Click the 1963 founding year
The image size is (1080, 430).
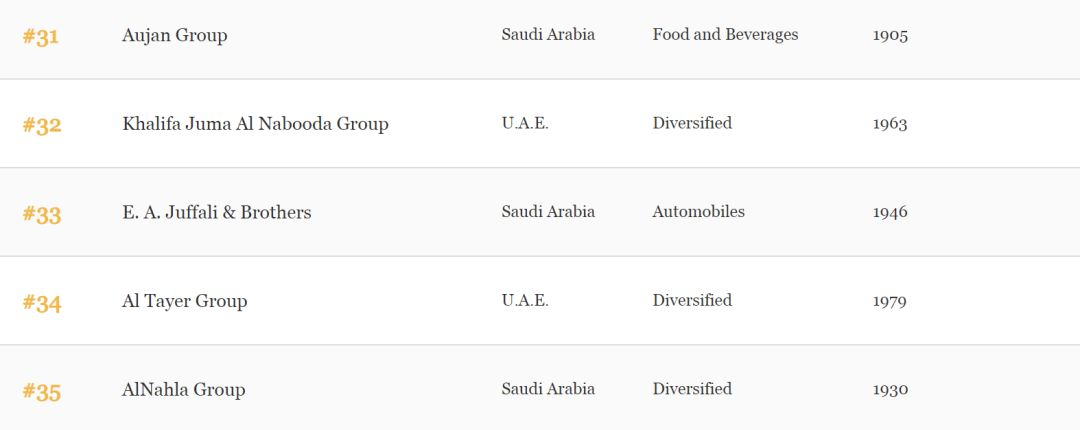[890, 124]
